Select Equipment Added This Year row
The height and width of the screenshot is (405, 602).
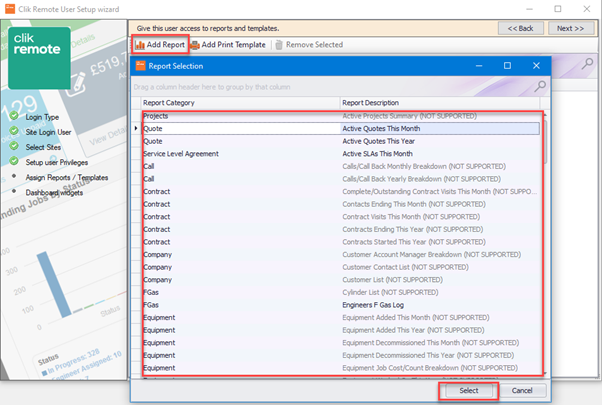(x=341, y=330)
